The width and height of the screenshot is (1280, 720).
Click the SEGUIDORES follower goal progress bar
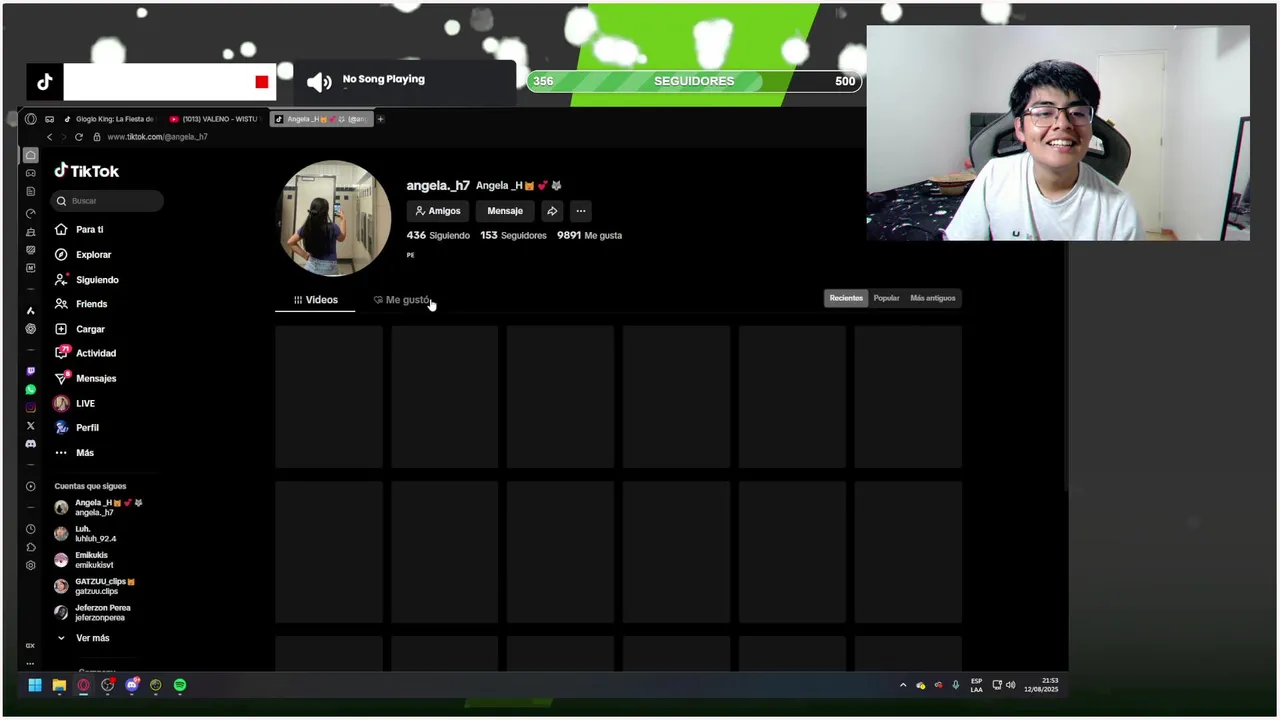694,81
